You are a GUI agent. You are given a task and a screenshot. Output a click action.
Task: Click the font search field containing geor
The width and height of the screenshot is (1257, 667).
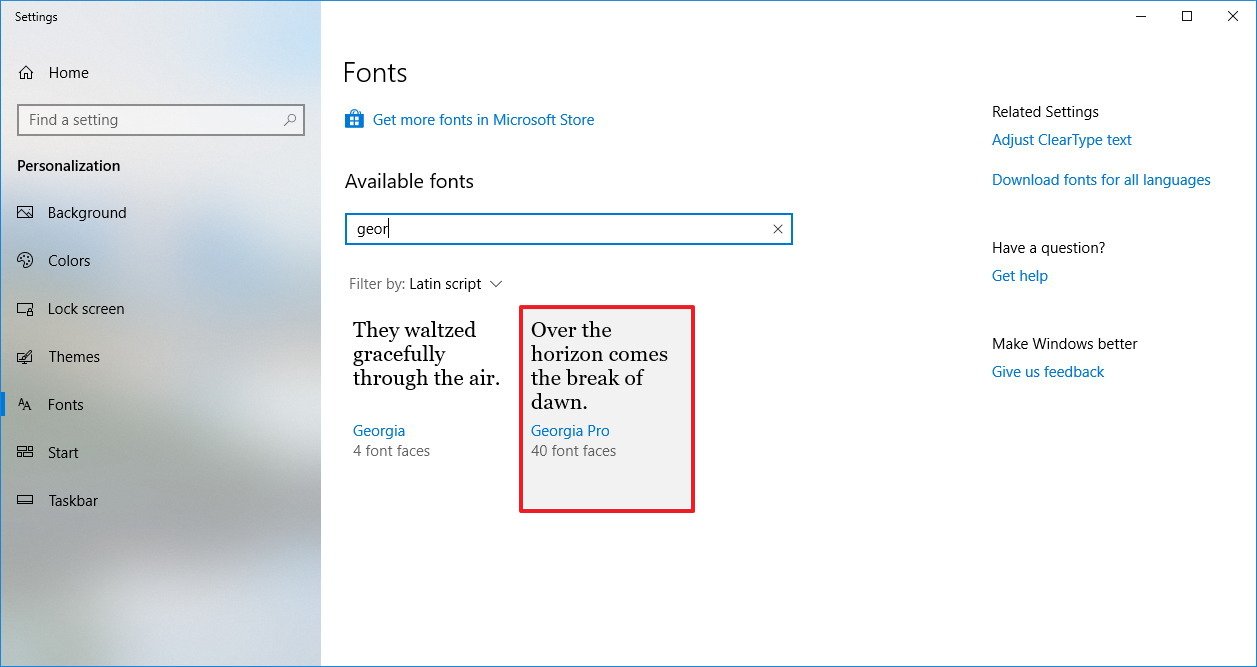click(568, 229)
